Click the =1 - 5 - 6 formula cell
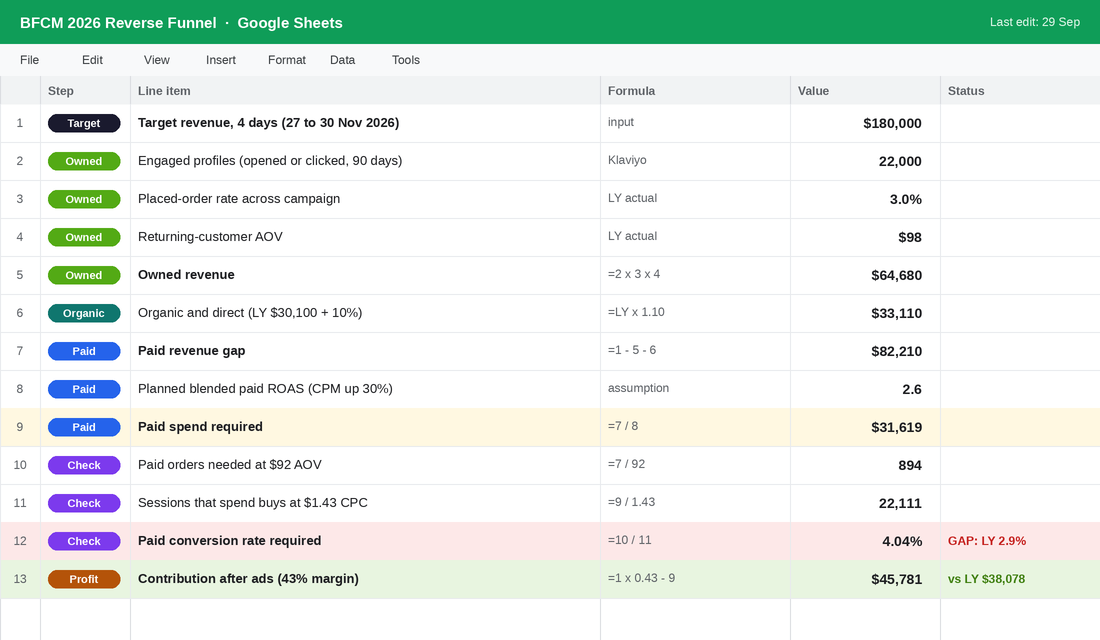1100x640 pixels. (x=695, y=351)
